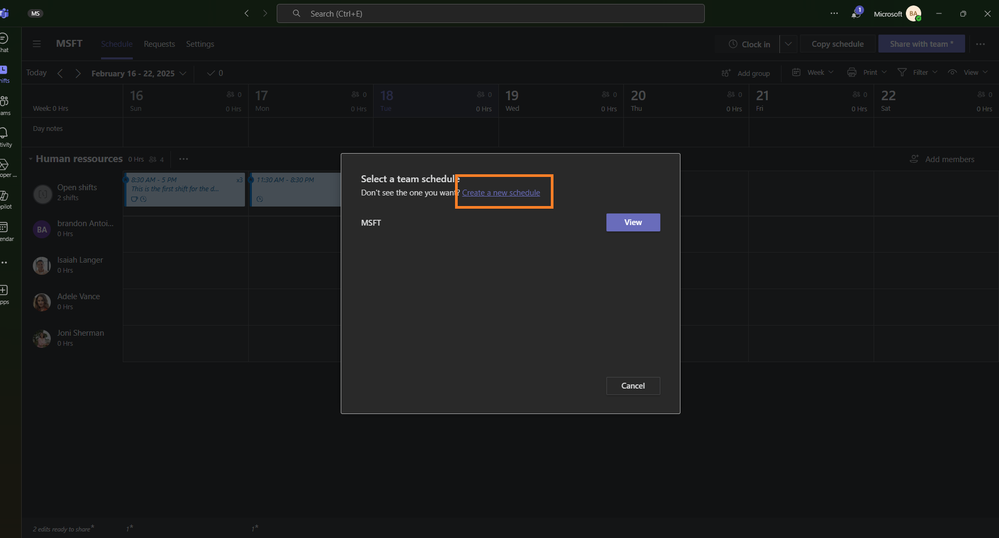999x538 pixels.
Task: Open notifications bell icon
Action: [x=856, y=13]
